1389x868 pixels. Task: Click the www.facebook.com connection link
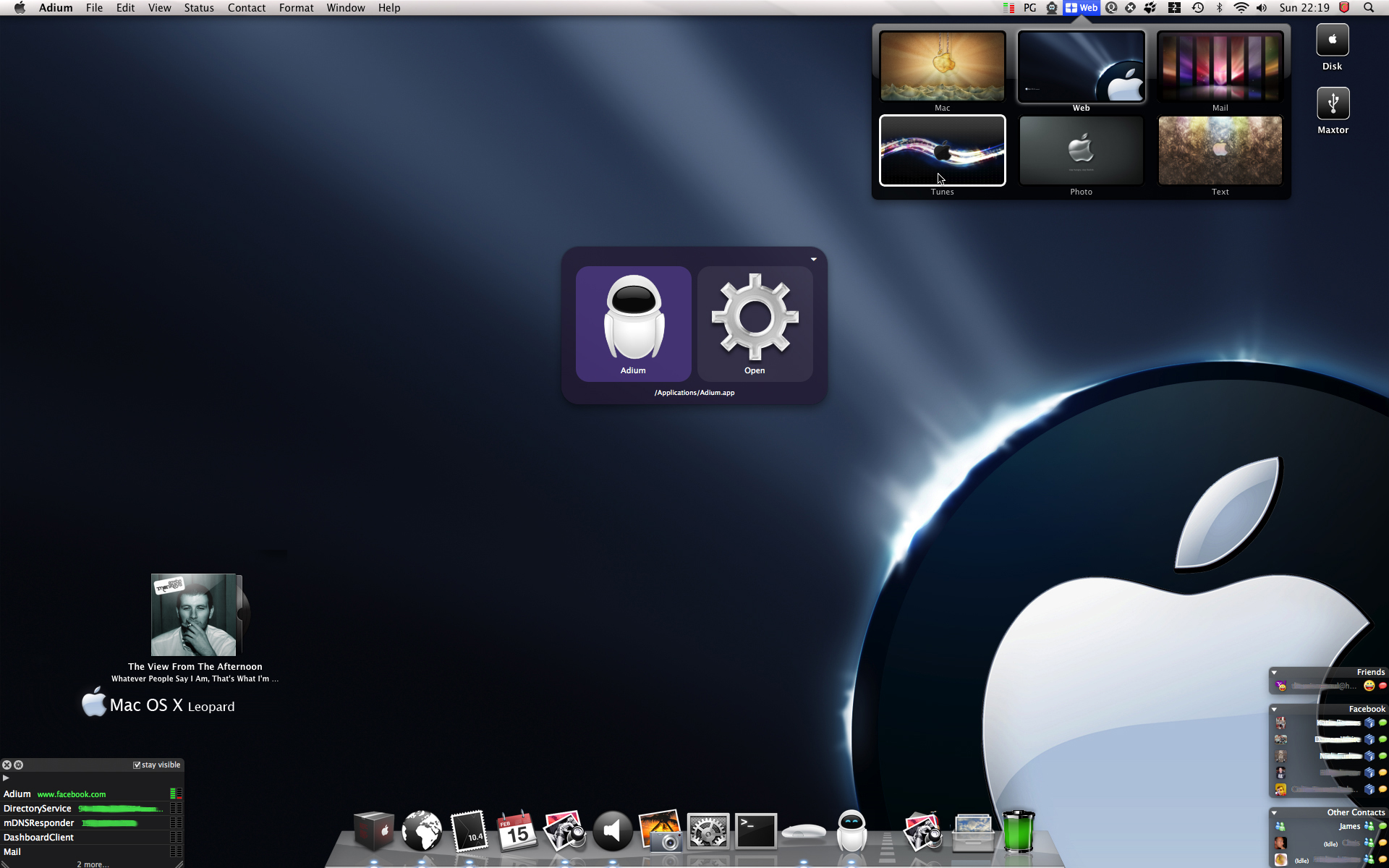tap(72, 794)
